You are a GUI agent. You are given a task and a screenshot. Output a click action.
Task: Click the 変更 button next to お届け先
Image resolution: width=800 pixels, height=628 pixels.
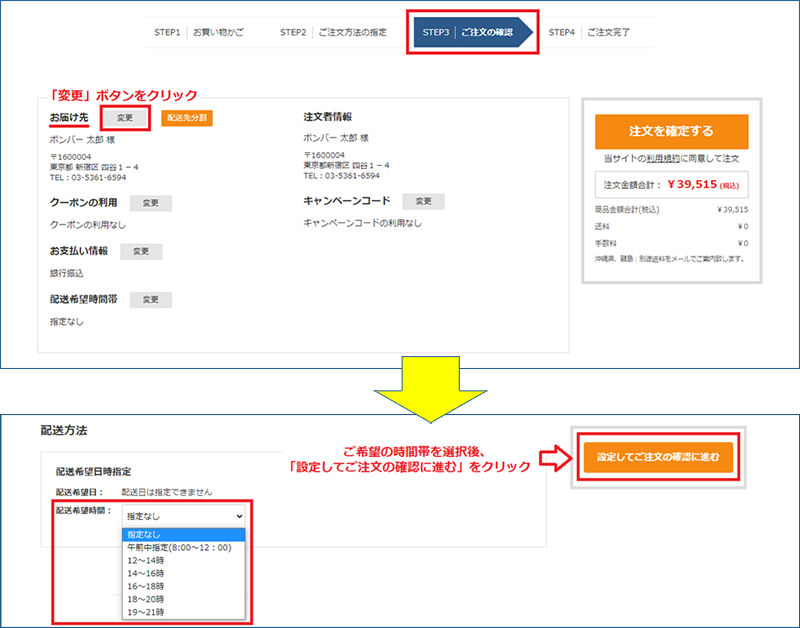(125, 118)
